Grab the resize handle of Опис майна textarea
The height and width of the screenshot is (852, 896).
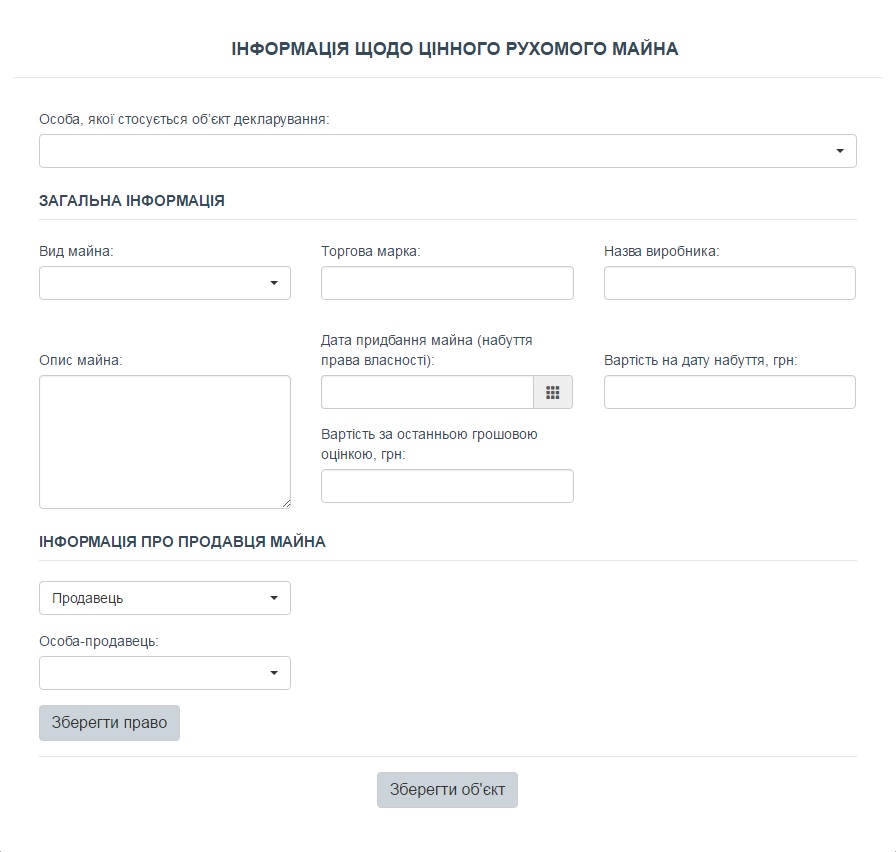(x=286, y=504)
